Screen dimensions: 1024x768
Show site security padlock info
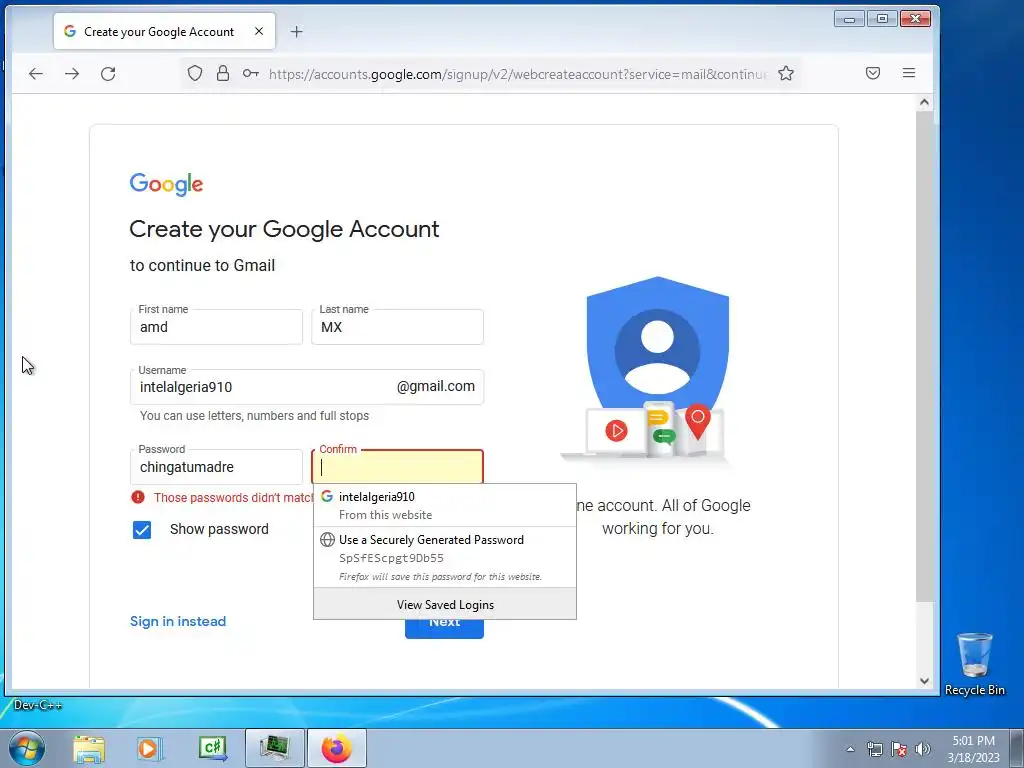(x=223, y=73)
